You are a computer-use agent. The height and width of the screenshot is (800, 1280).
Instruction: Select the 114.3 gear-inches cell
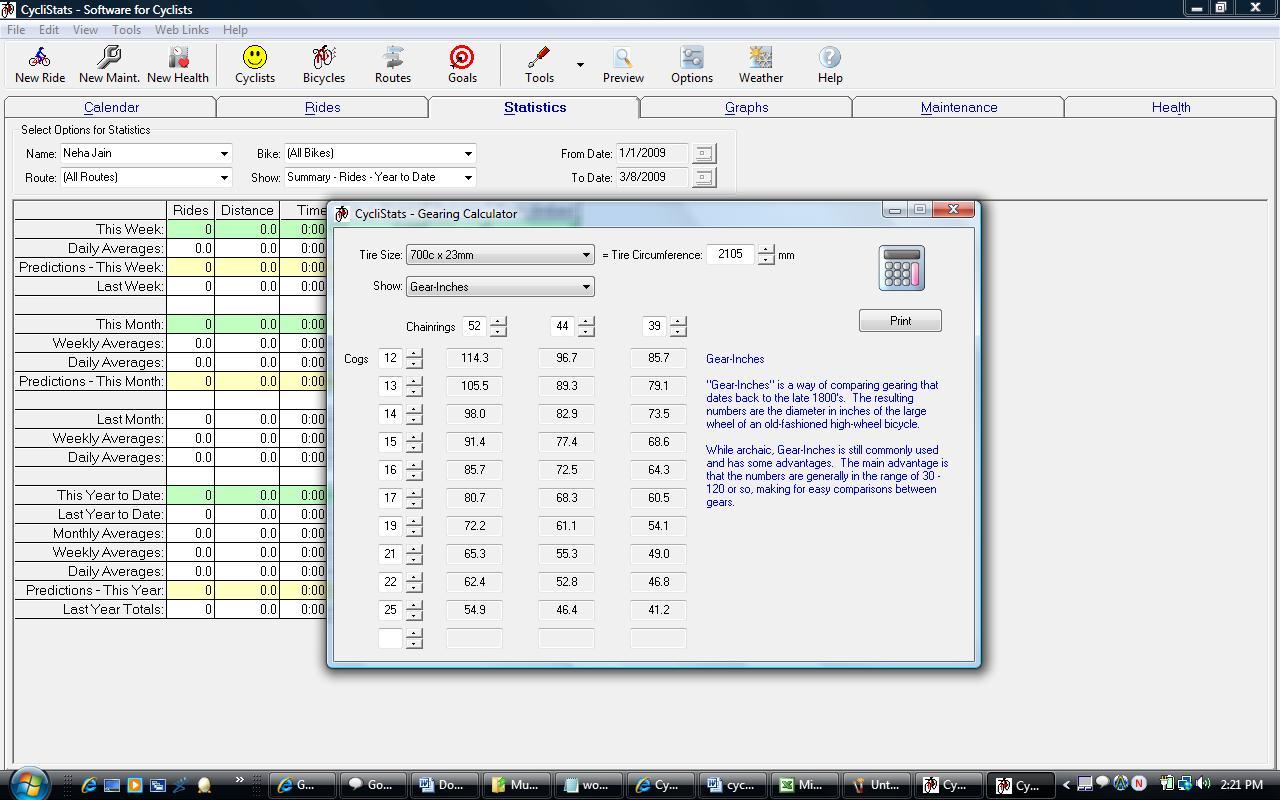click(474, 358)
